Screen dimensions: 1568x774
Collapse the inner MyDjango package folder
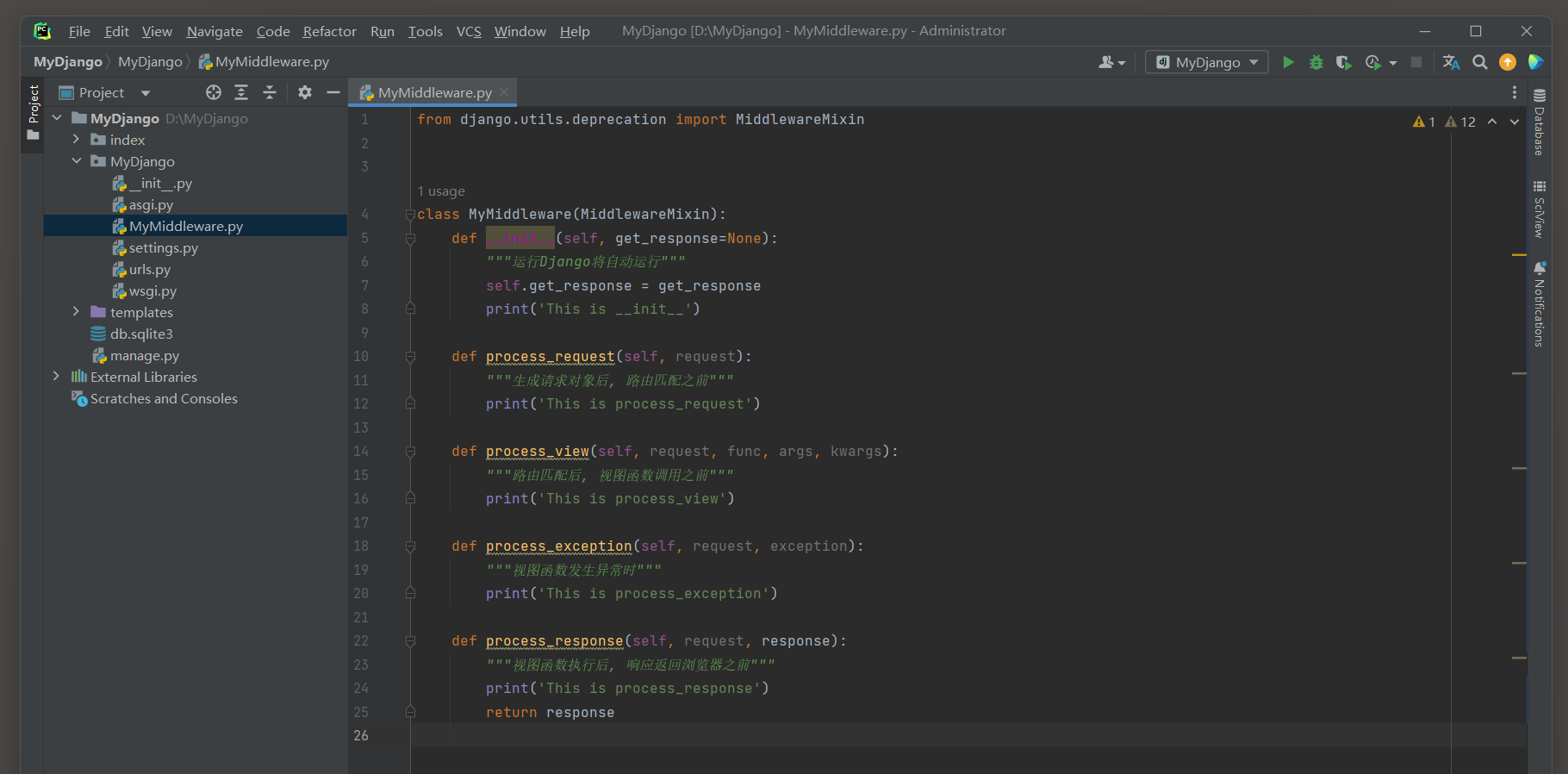(76, 161)
